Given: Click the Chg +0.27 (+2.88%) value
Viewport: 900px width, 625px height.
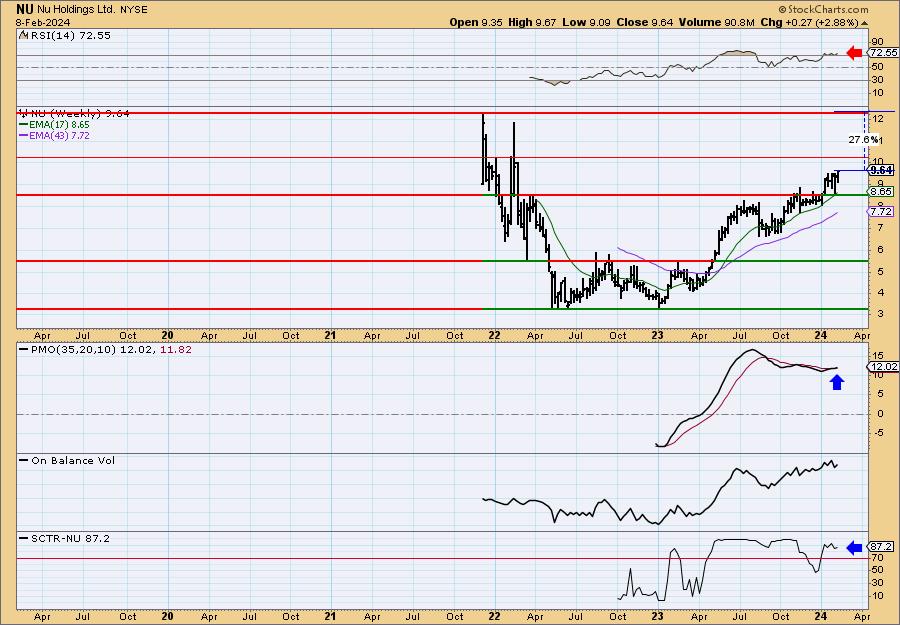Looking at the screenshot, I should [810, 22].
